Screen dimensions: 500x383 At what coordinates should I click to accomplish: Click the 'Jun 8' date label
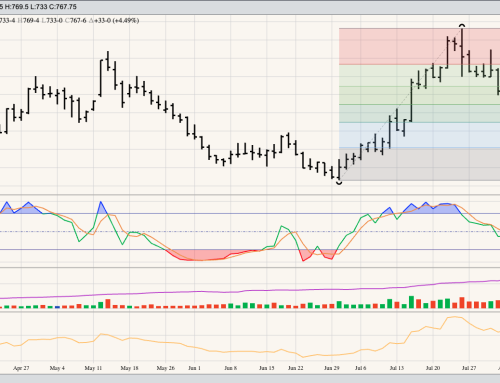pyautogui.click(x=230, y=368)
